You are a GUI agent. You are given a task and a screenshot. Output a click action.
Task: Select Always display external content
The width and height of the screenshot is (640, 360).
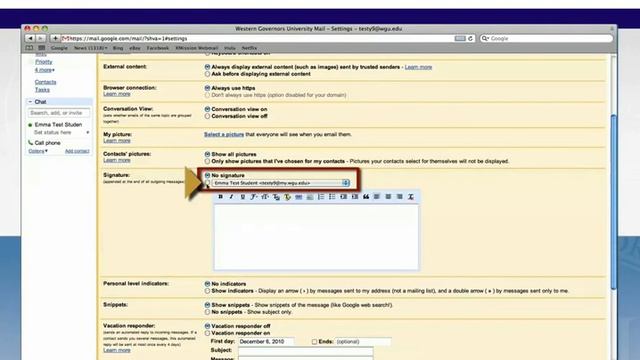207,67
